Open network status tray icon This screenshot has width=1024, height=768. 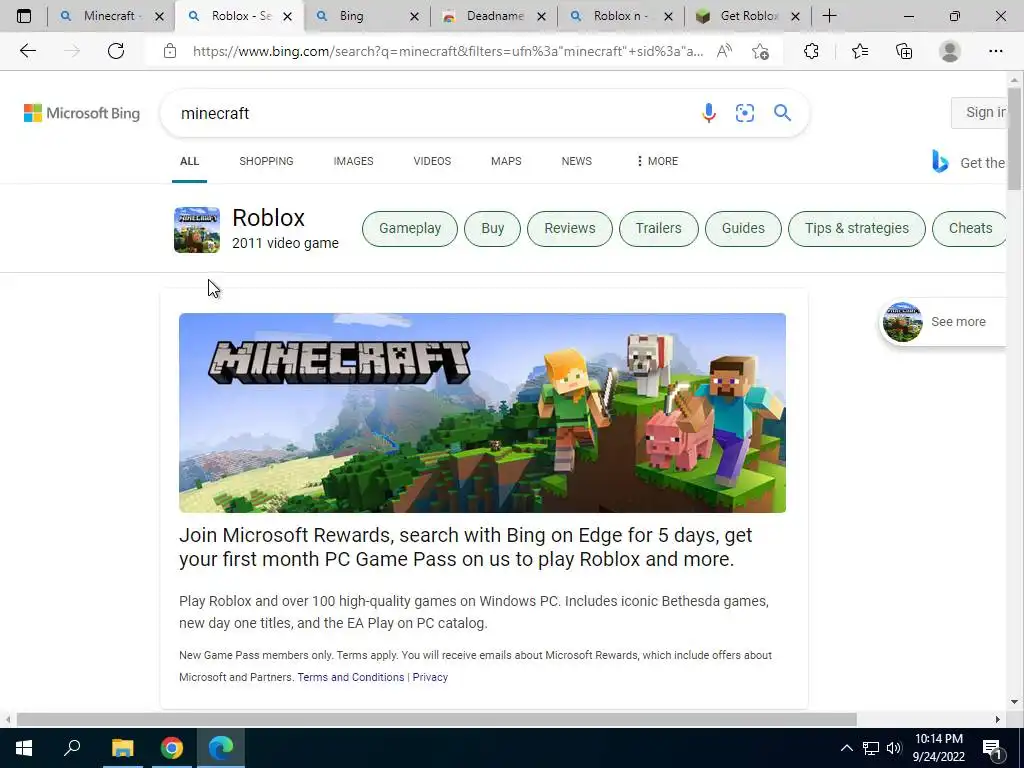871,748
